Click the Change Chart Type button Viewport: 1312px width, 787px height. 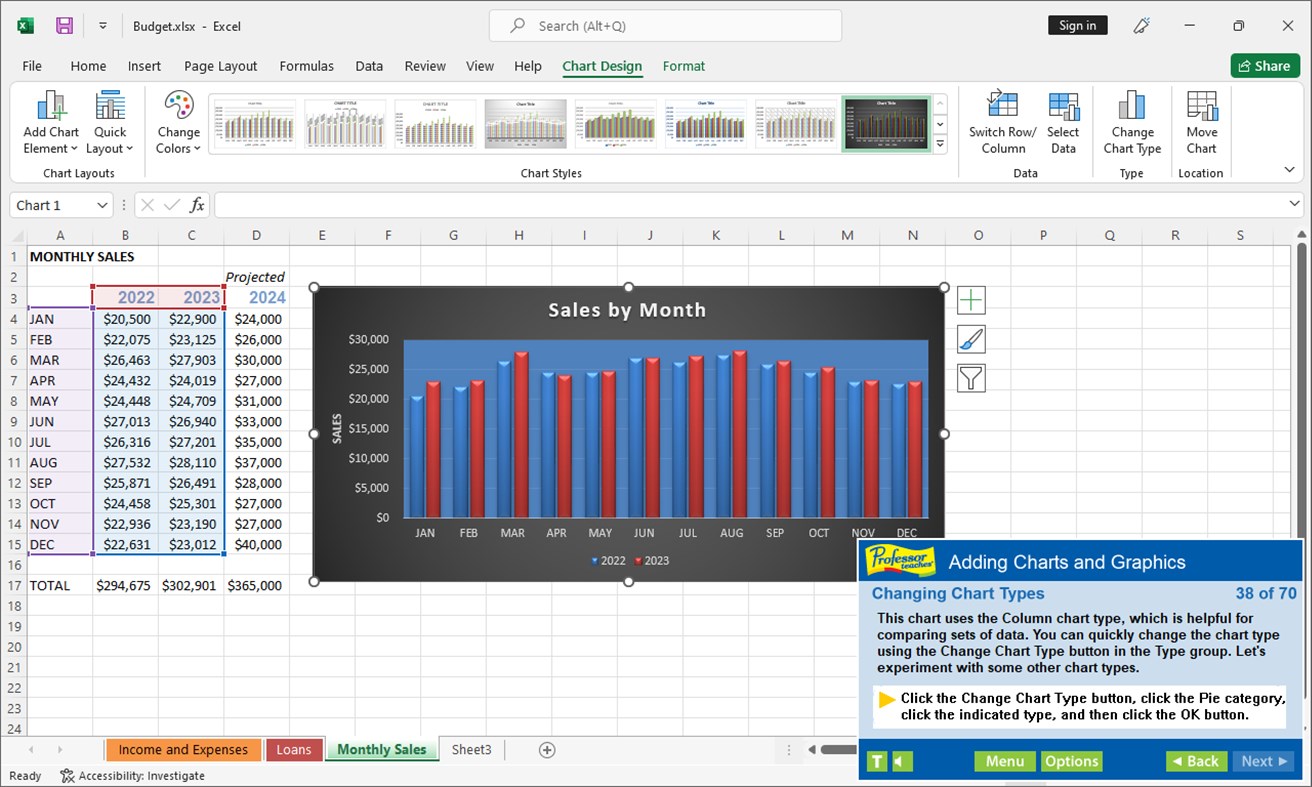coord(1131,120)
